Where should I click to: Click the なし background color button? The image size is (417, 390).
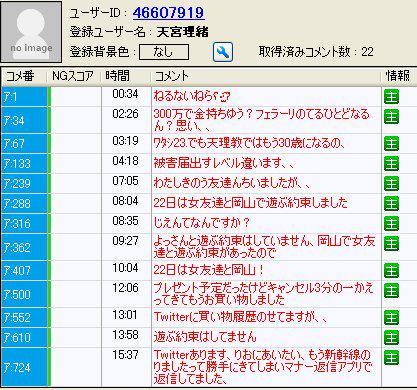(x=164, y=52)
